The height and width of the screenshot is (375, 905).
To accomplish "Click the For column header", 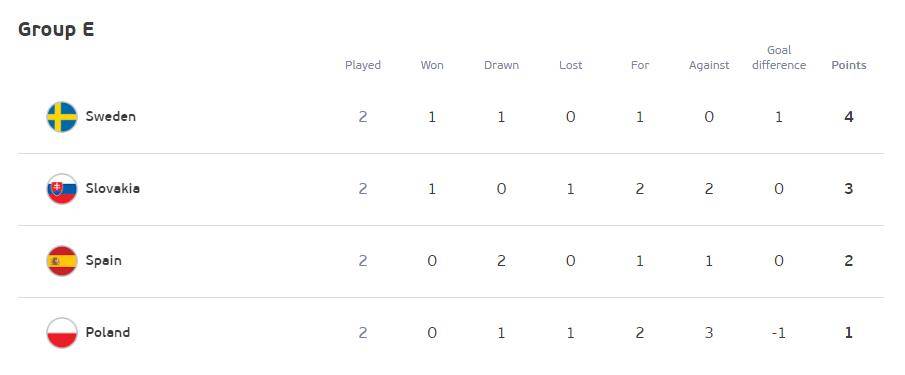I will click(x=640, y=65).
